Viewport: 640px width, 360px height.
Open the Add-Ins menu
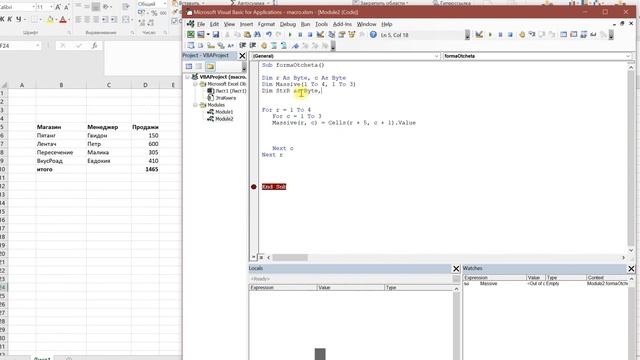342,24
